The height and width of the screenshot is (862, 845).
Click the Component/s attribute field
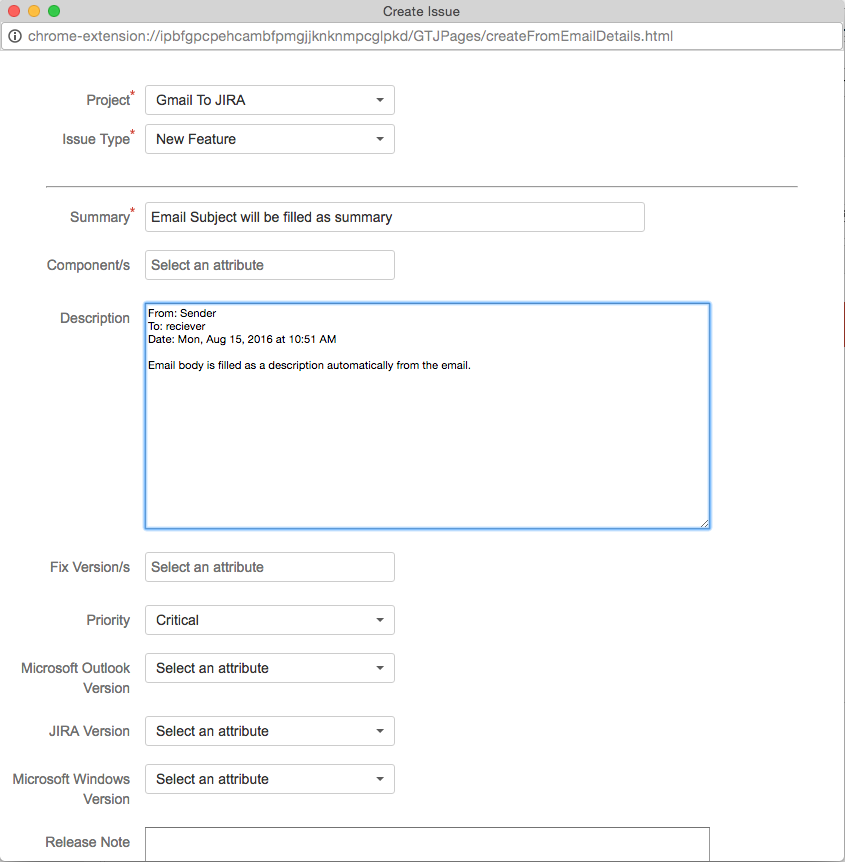pyautogui.click(x=270, y=265)
